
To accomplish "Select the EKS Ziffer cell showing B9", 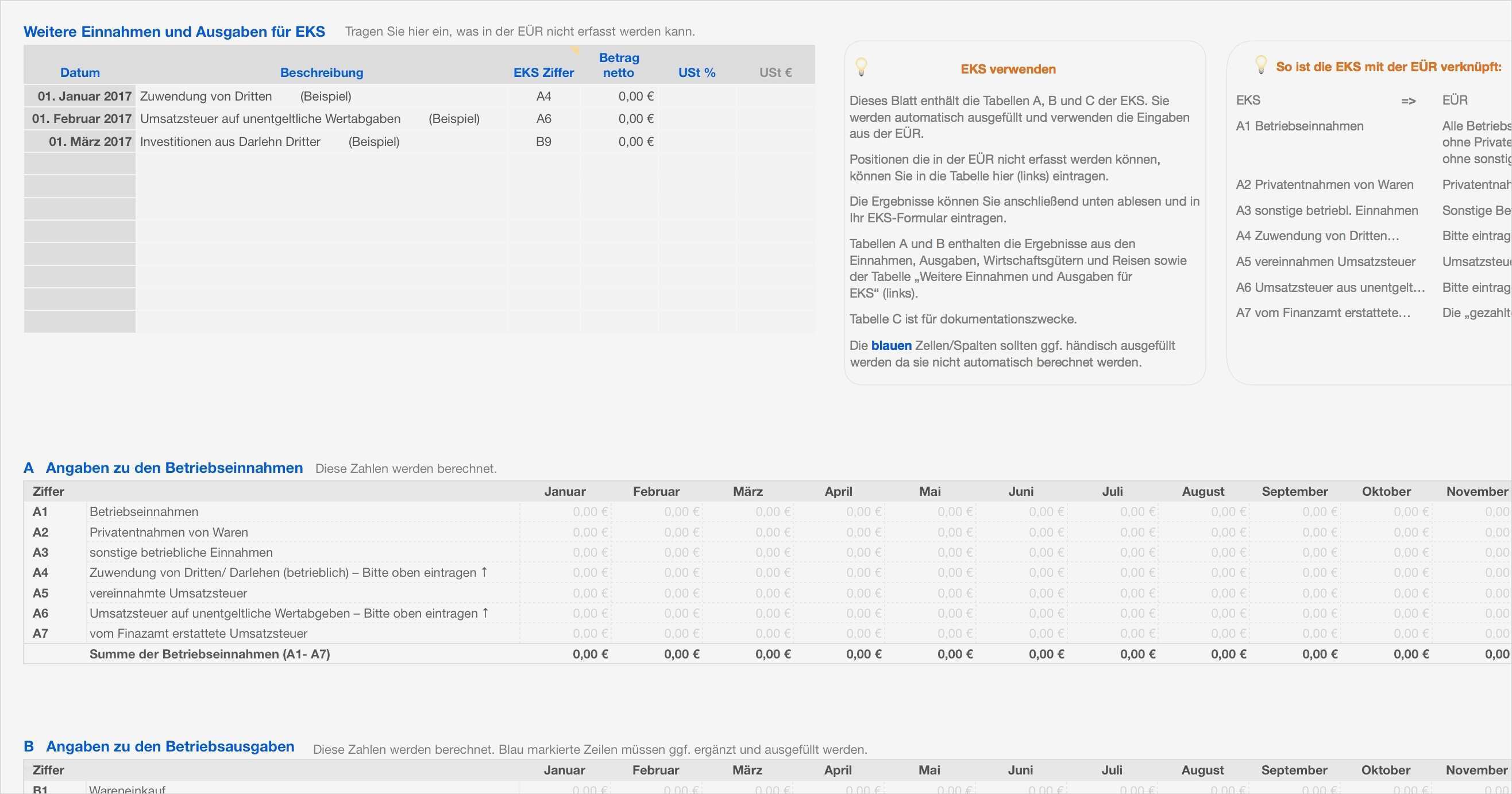I will [x=543, y=141].
